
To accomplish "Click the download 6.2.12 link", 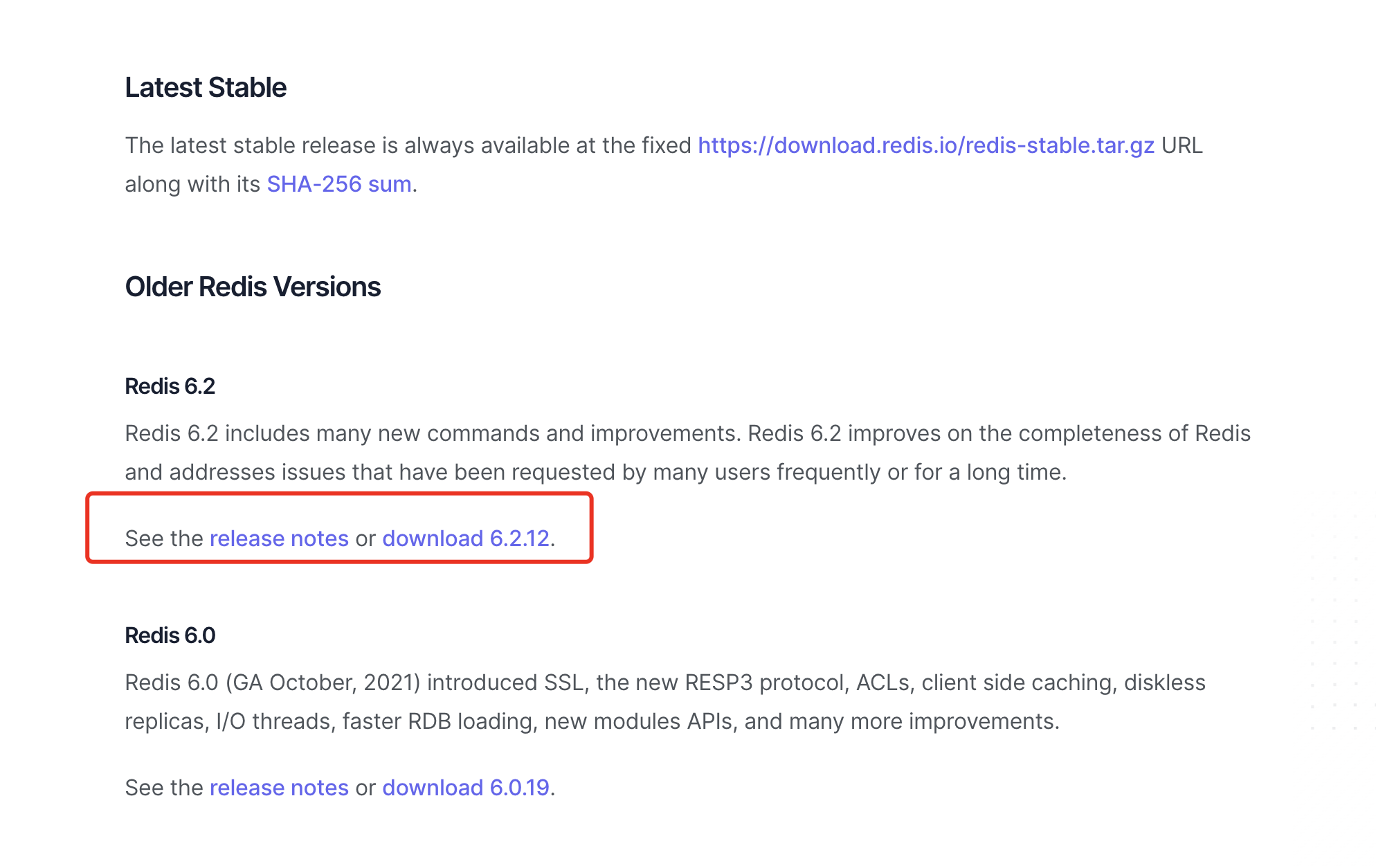I will [x=466, y=539].
